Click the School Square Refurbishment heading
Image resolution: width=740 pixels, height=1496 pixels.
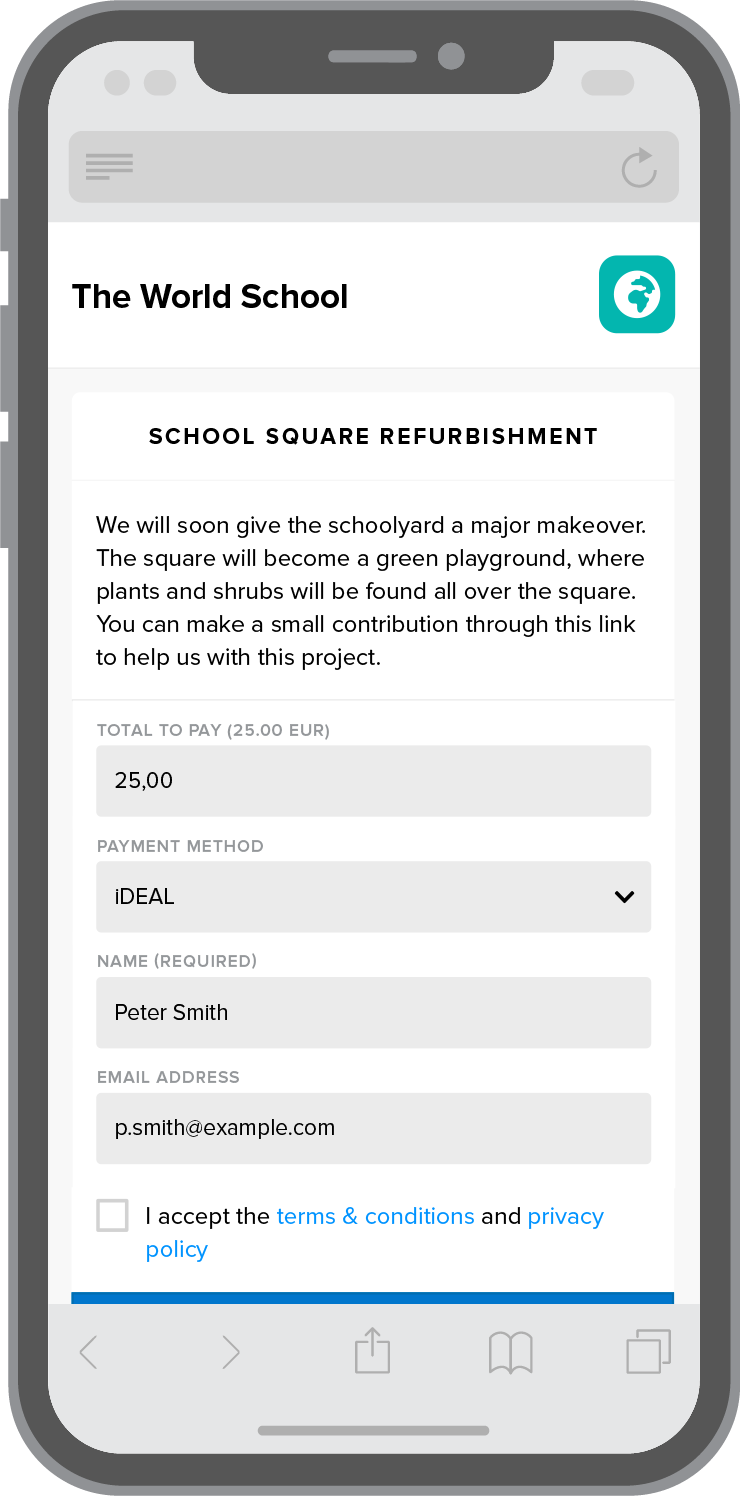tap(373, 437)
